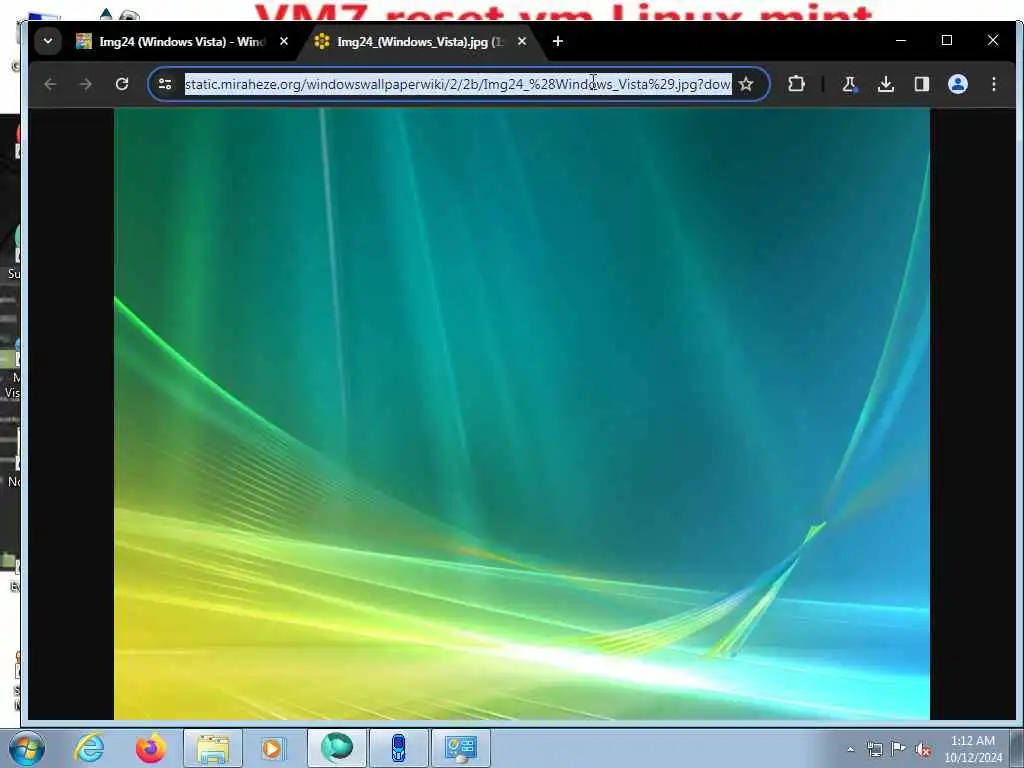1024x768 pixels.
Task: Open Windows Explorer folder on taskbar
Action: (213, 748)
